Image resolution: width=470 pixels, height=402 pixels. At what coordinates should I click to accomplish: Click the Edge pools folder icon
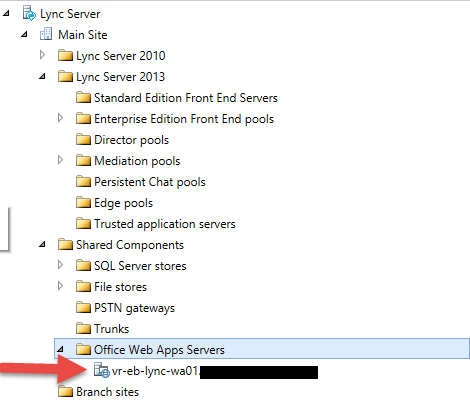pos(83,203)
